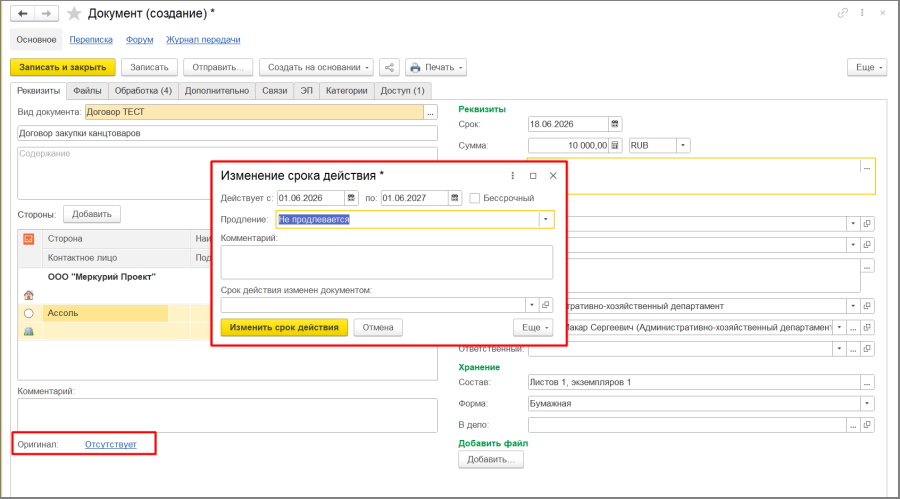Open ellipsis chooser for В дело field
The image size is (900, 499).
pyautogui.click(x=854, y=425)
